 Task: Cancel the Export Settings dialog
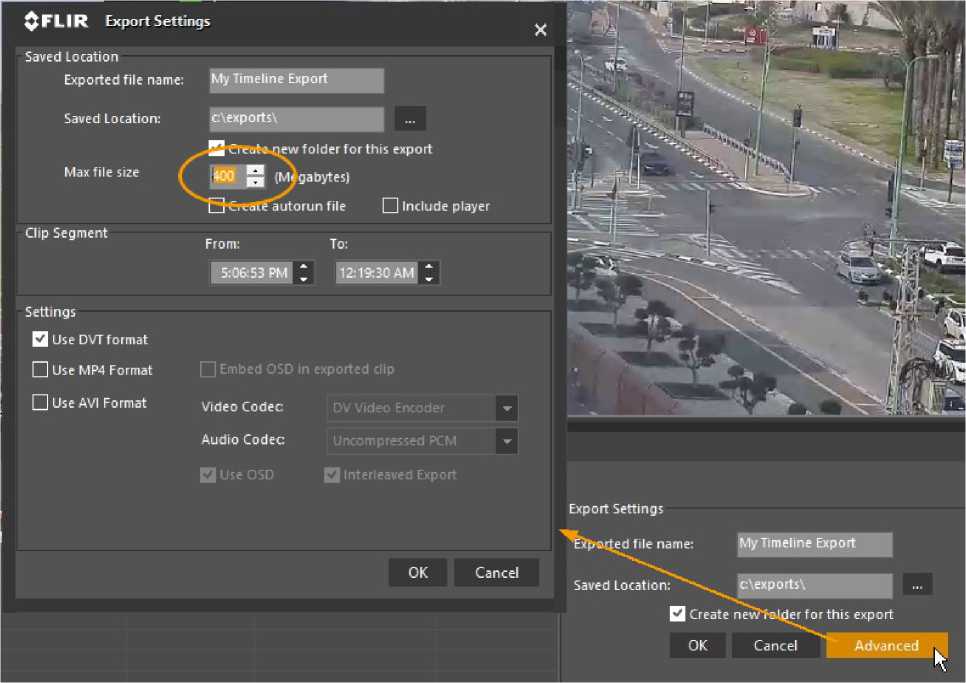tap(496, 572)
